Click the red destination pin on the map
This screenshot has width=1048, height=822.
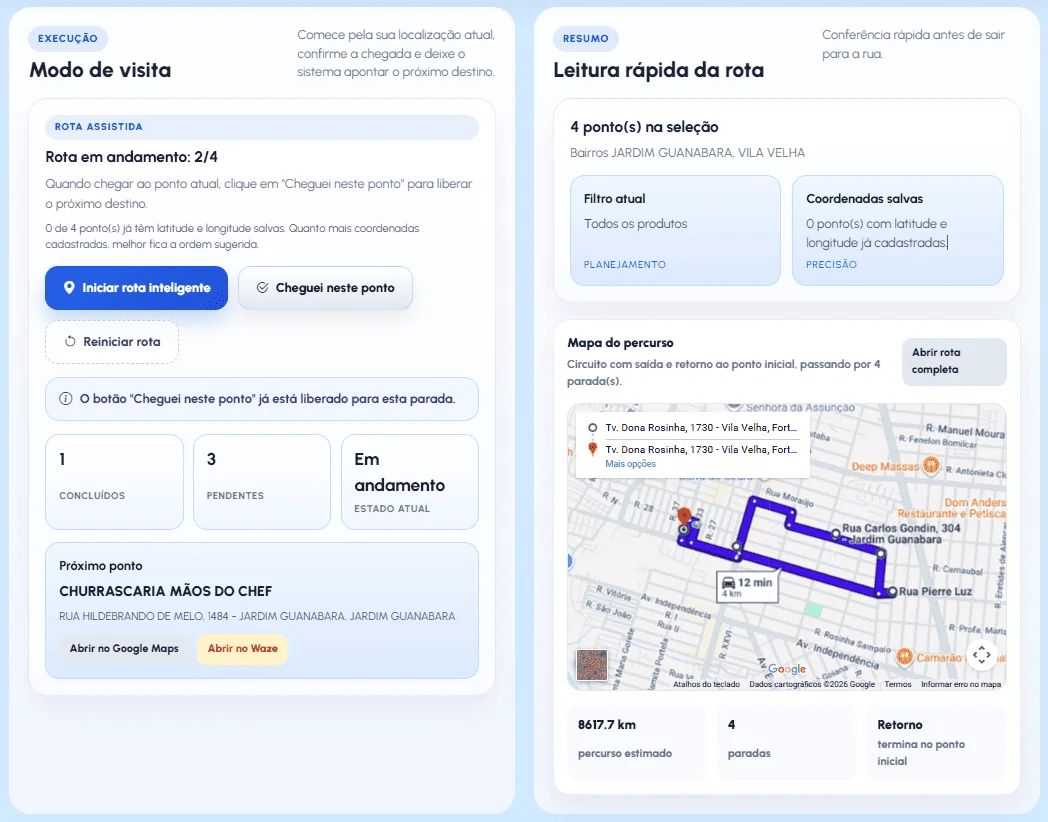pos(684,515)
